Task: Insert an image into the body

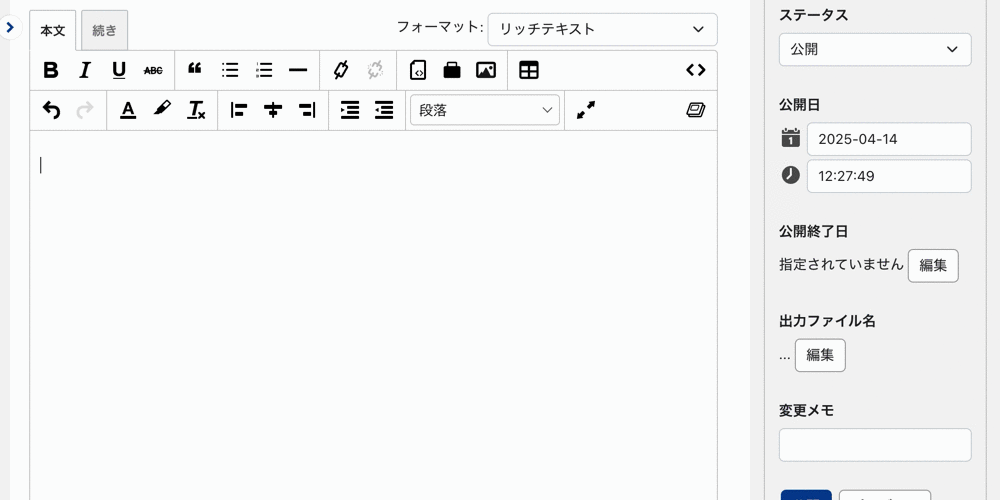Action: coord(486,70)
